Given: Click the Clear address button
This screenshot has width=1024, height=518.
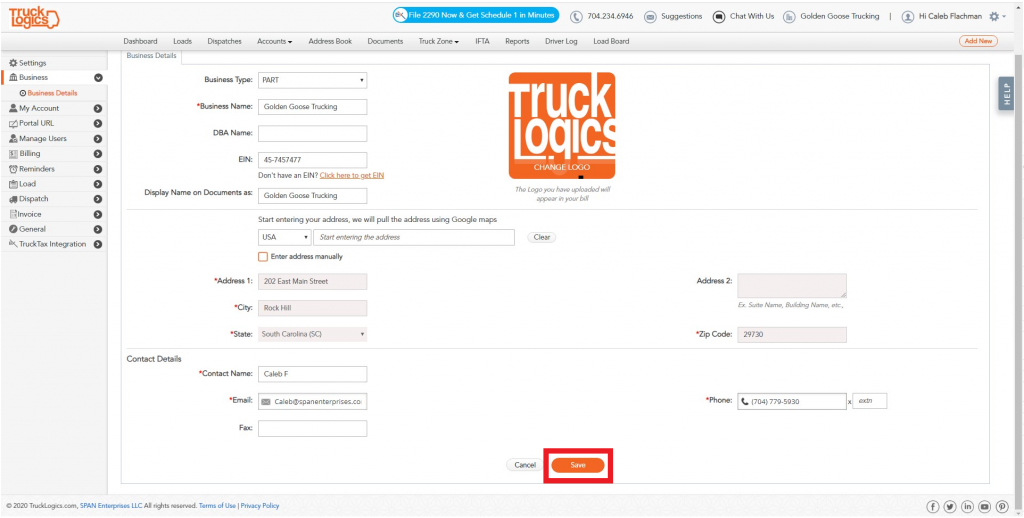Looking at the screenshot, I should pos(541,237).
